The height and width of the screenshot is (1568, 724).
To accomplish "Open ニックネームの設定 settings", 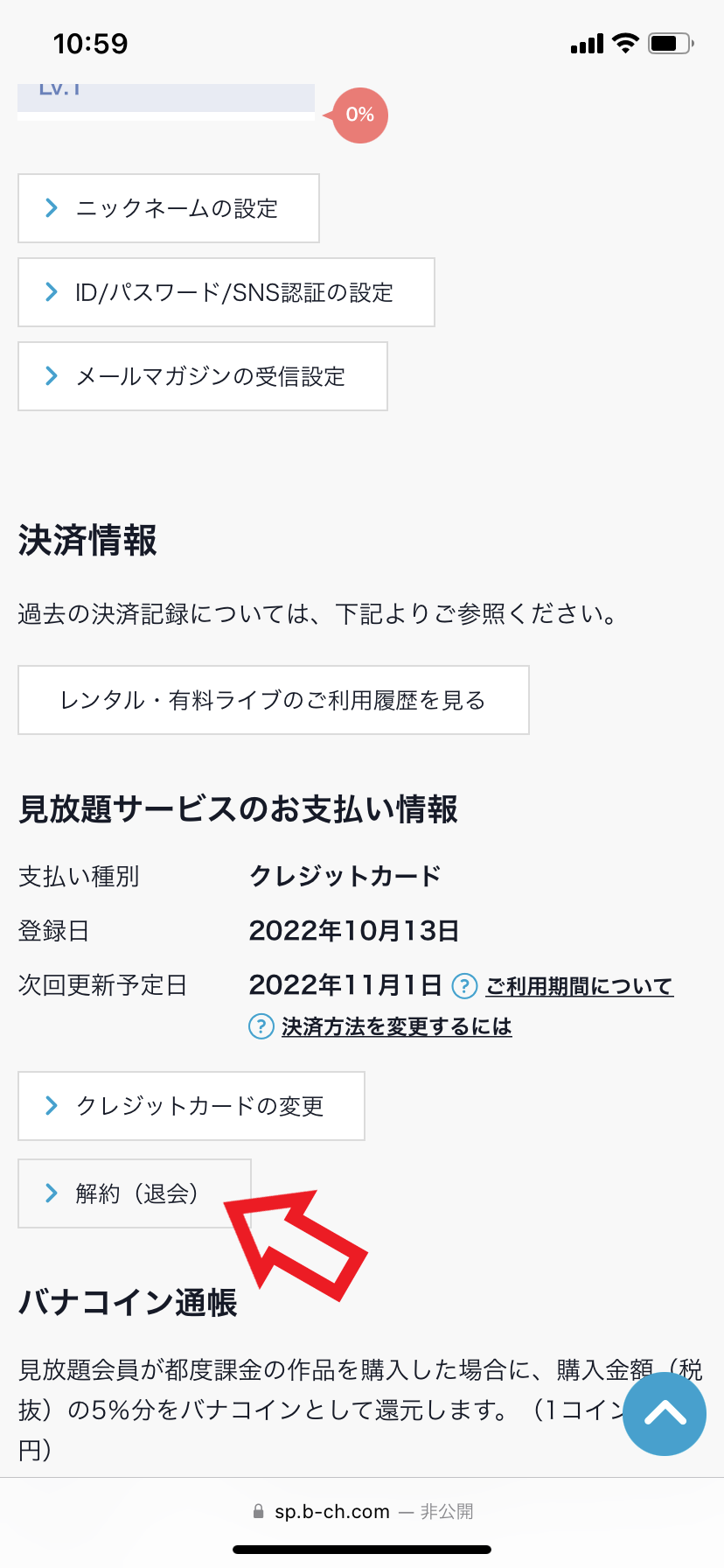I will (168, 208).
